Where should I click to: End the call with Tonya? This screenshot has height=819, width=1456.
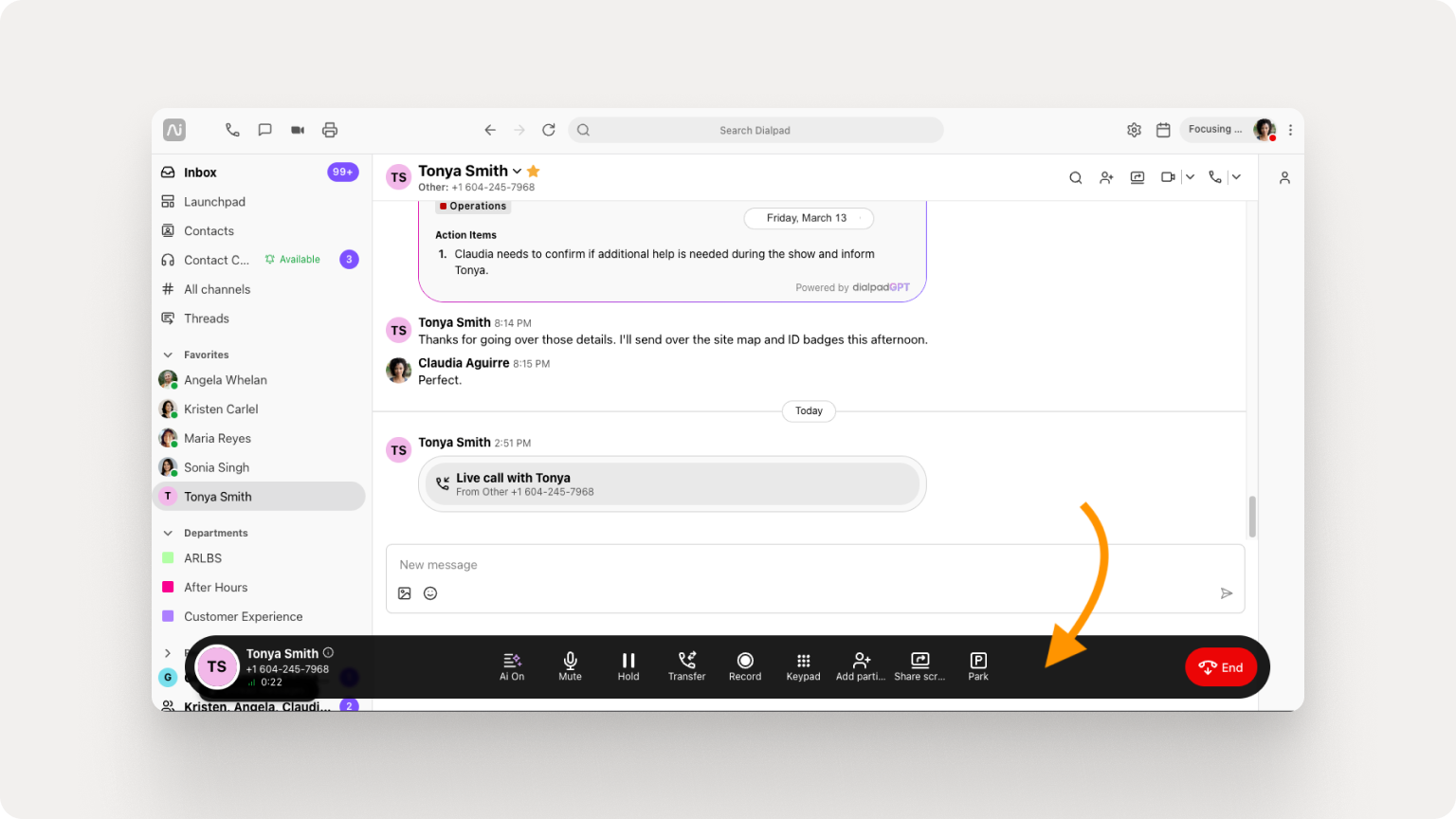pyautogui.click(x=1221, y=666)
